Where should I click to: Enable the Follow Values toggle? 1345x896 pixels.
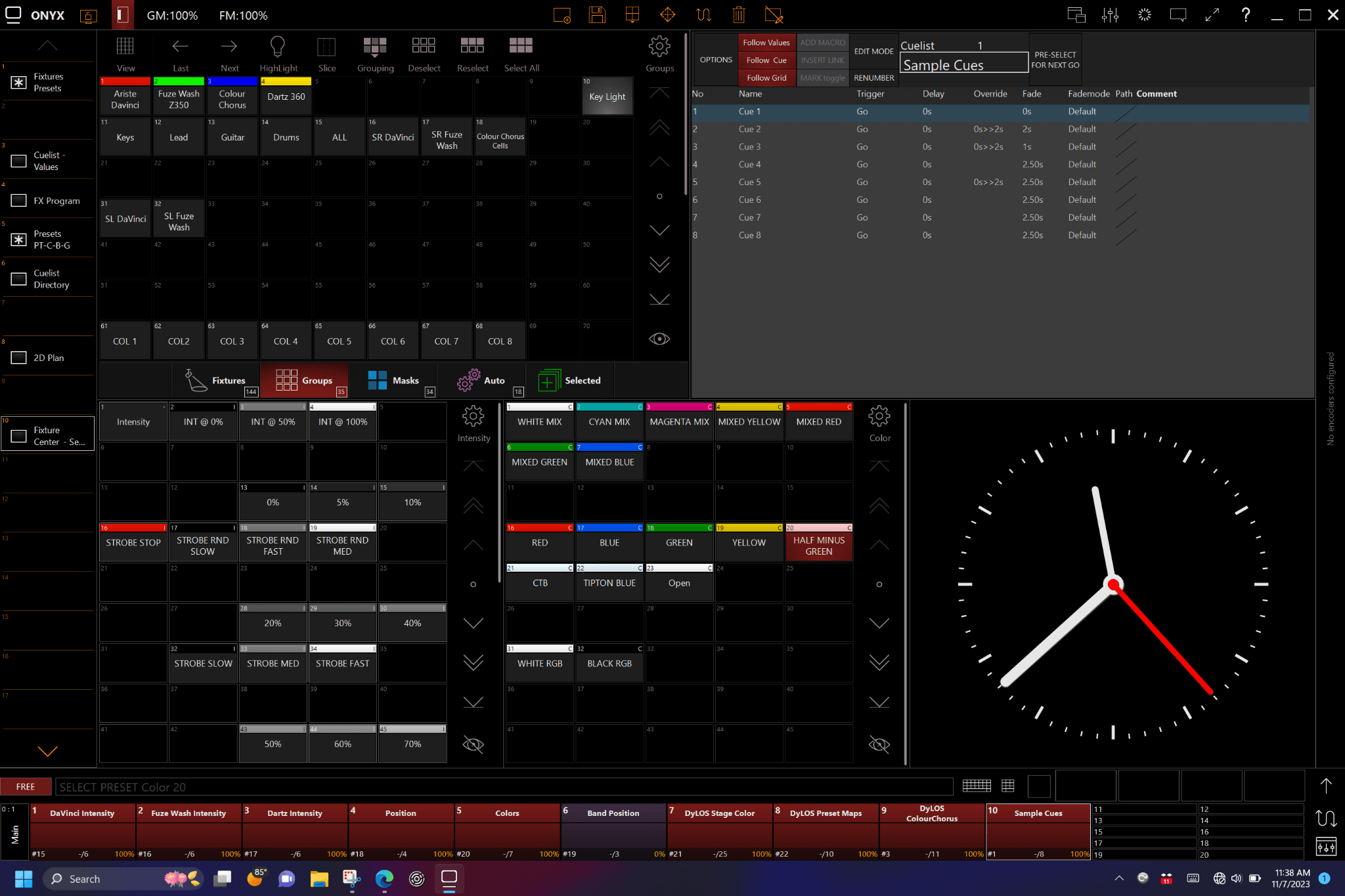pos(766,42)
